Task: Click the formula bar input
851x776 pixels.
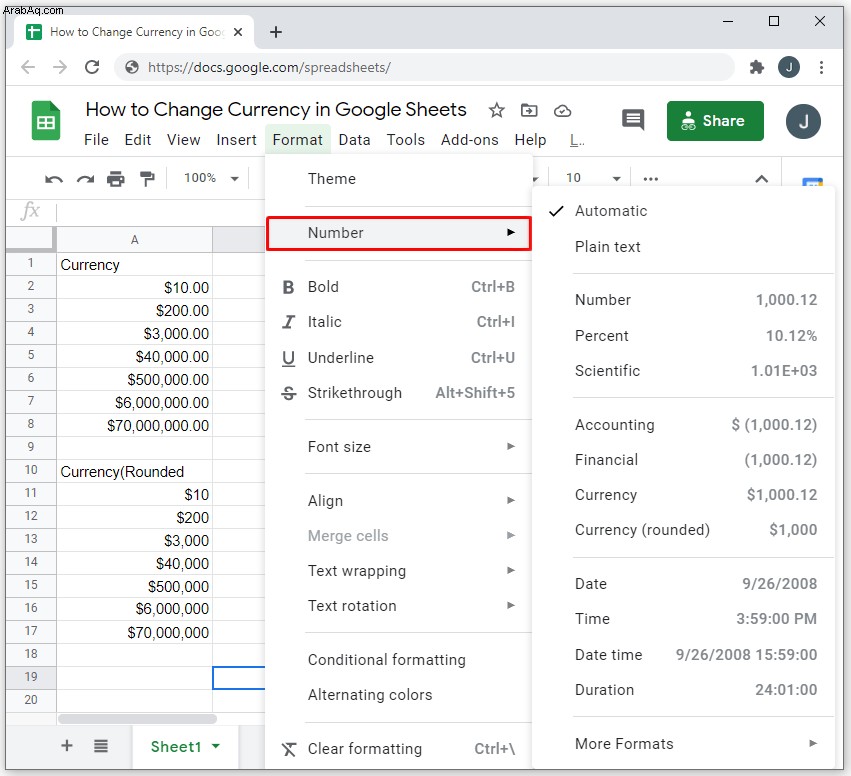Action: 161,211
